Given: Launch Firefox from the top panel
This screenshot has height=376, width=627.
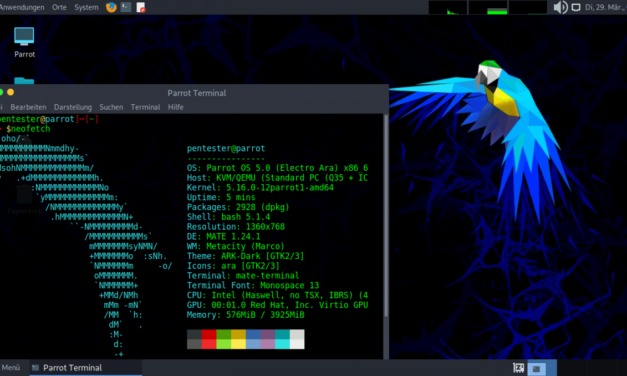Looking at the screenshot, I should (111, 7).
